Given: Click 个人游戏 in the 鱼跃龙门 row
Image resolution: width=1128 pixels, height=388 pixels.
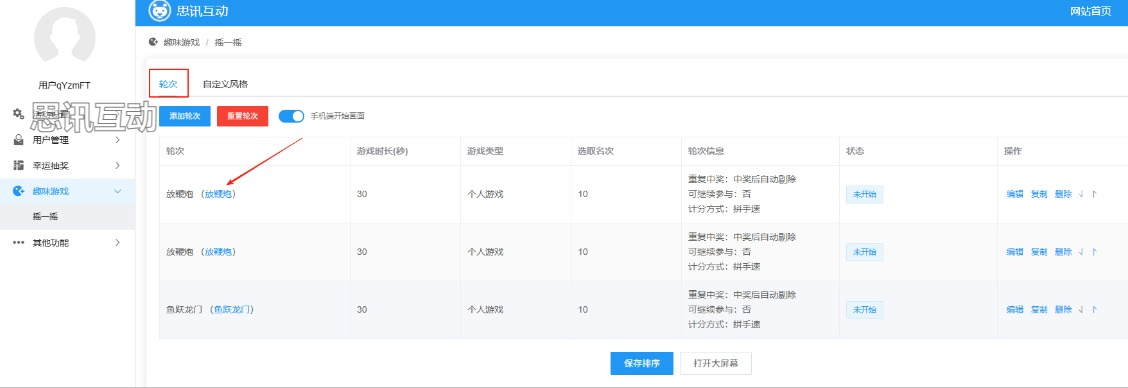Looking at the screenshot, I should point(485,310).
